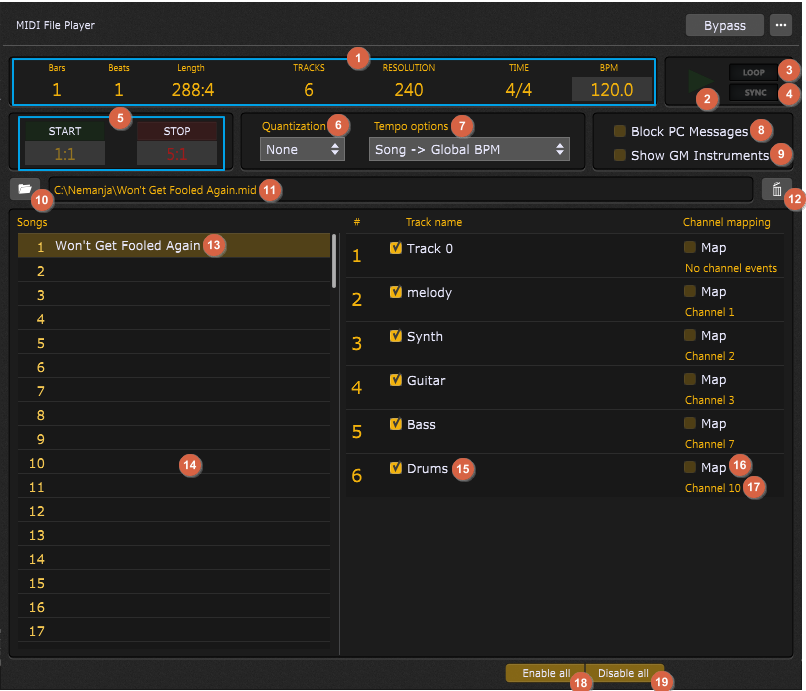Open the Tempo options dropdown

pyautogui.click(x=469, y=150)
